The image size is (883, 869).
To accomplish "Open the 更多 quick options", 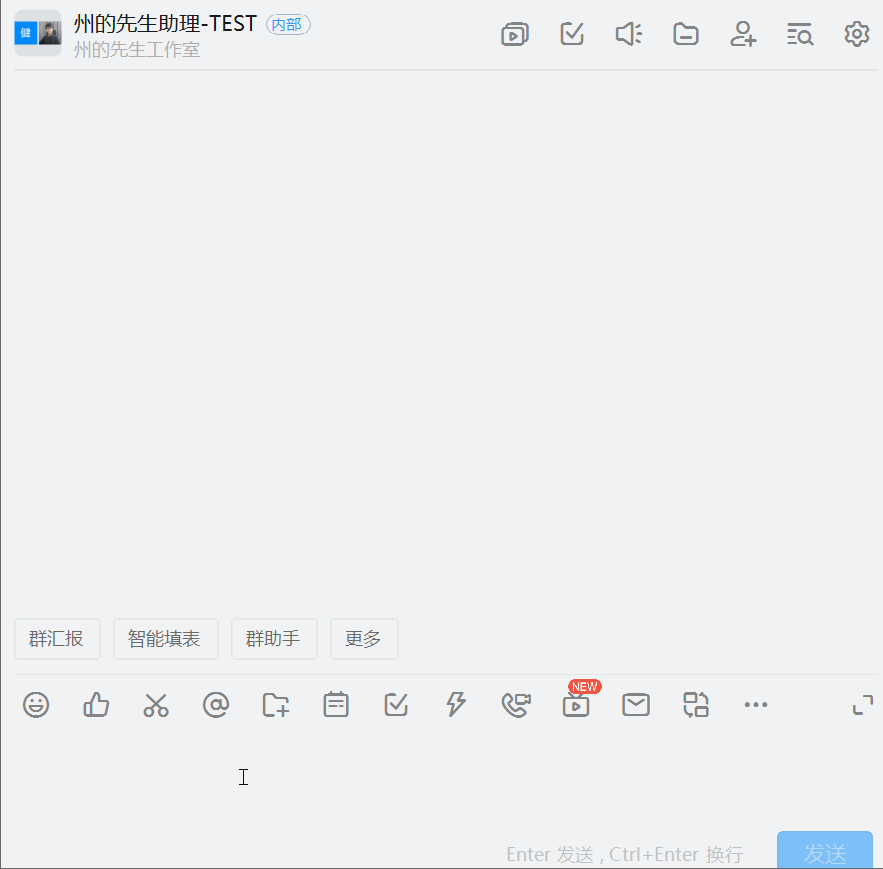I will click(364, 639).
